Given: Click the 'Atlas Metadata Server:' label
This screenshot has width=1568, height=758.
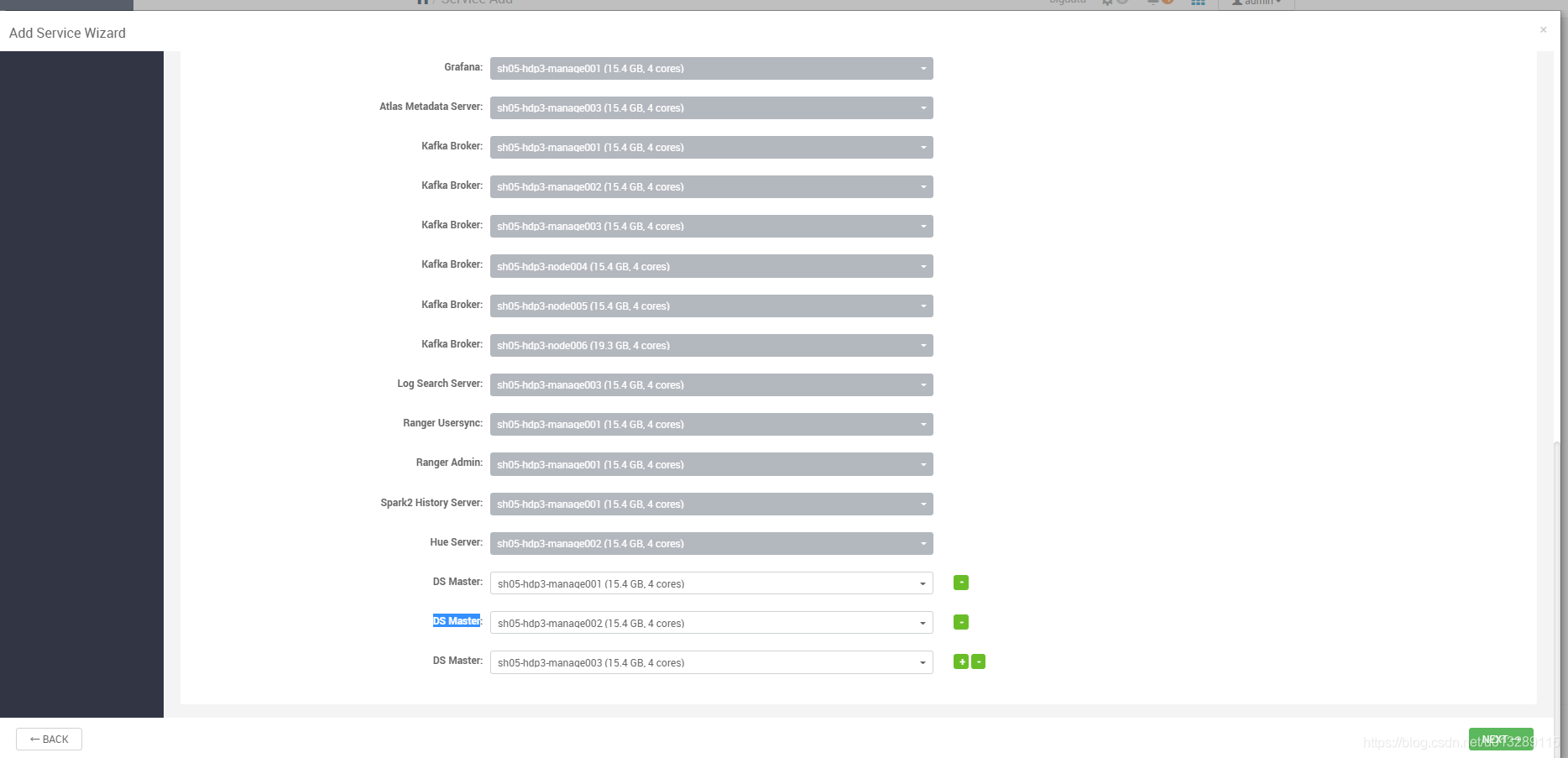Looking at the screenshot, I should [x=431, y=107].
